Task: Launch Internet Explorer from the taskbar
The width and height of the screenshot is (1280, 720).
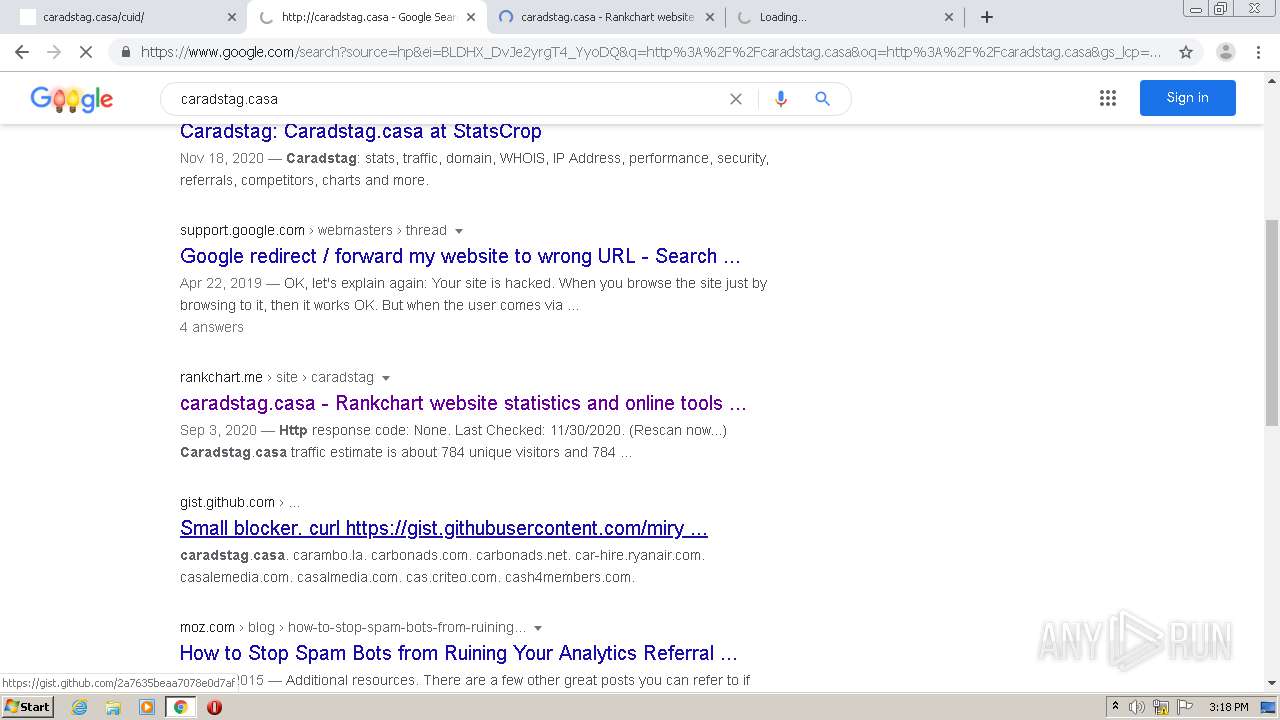Action: click(80, 707)
